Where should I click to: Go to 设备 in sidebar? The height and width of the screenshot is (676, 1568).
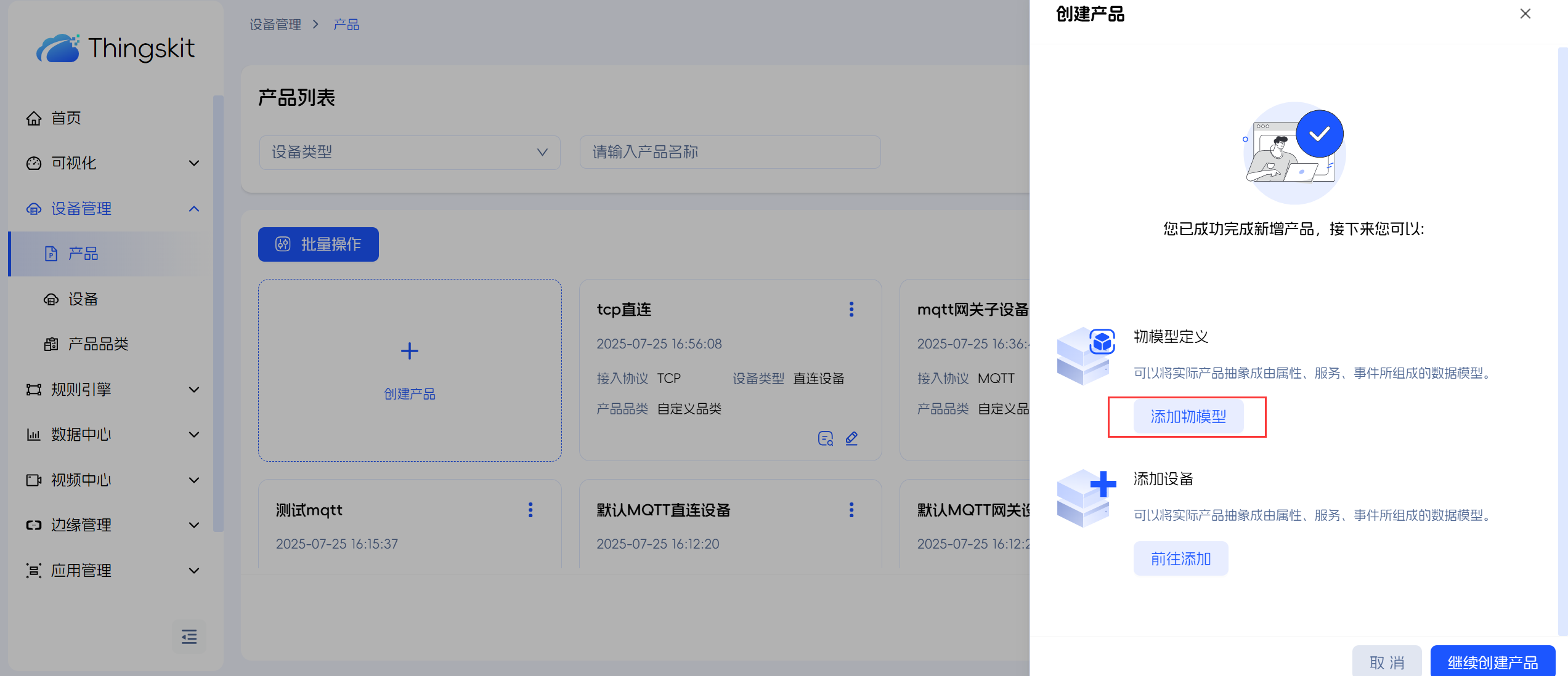click(x=83, y=299)
